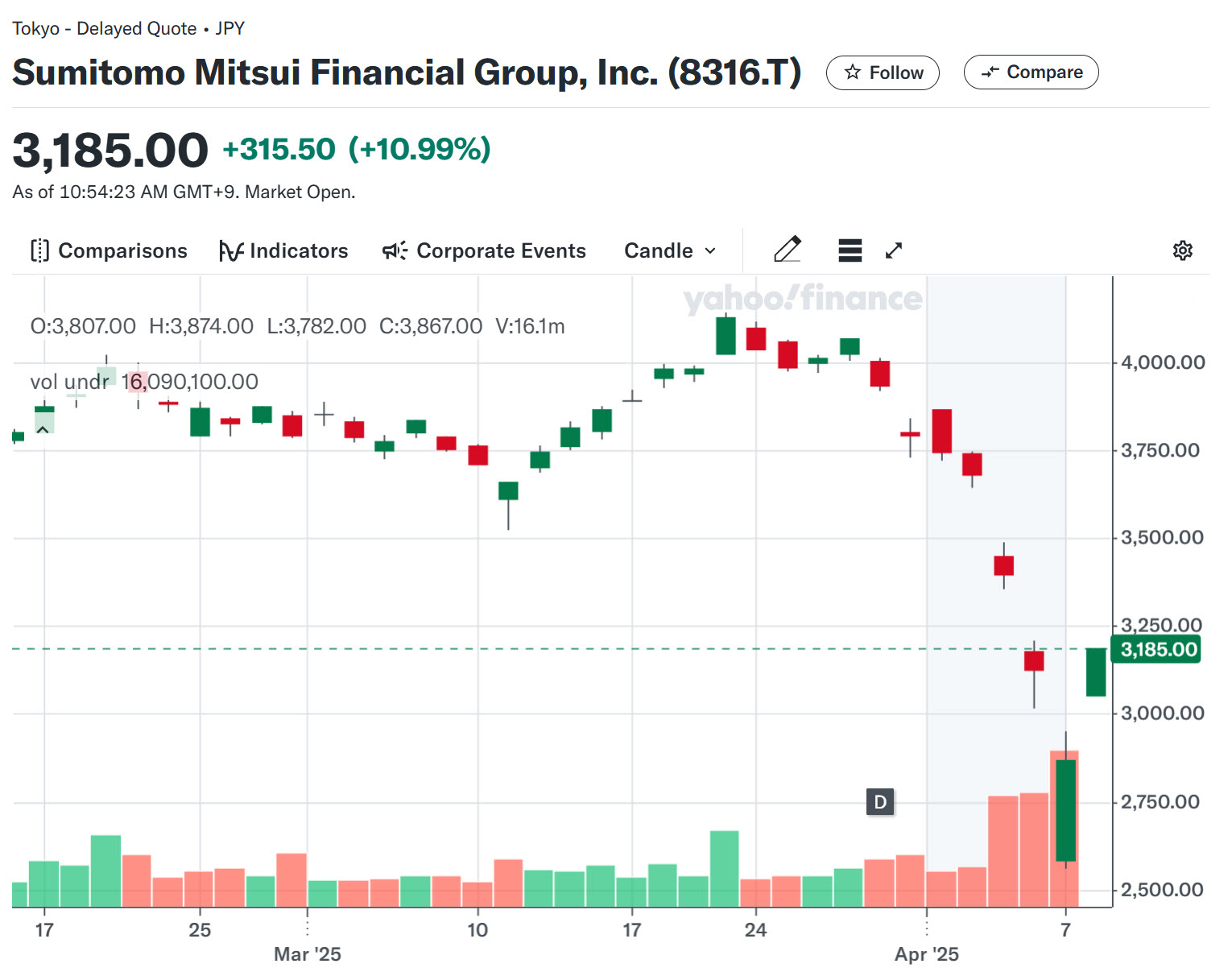Open the stacked lines chart menu icon
Image resolution: width=1232 pixels, height=972 pixels.
(850, 250)
